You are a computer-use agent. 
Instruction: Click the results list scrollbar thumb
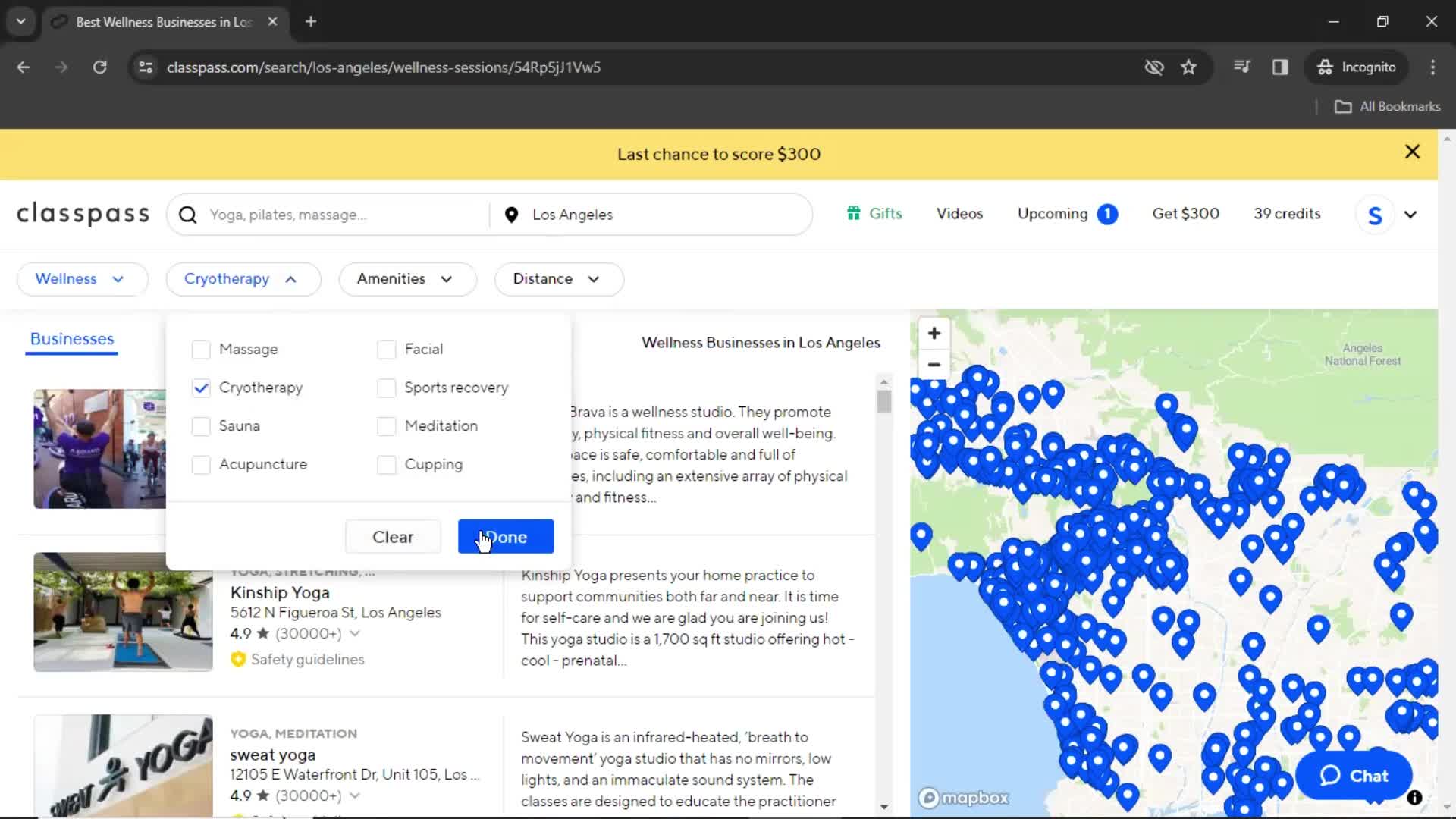[883, 400]
